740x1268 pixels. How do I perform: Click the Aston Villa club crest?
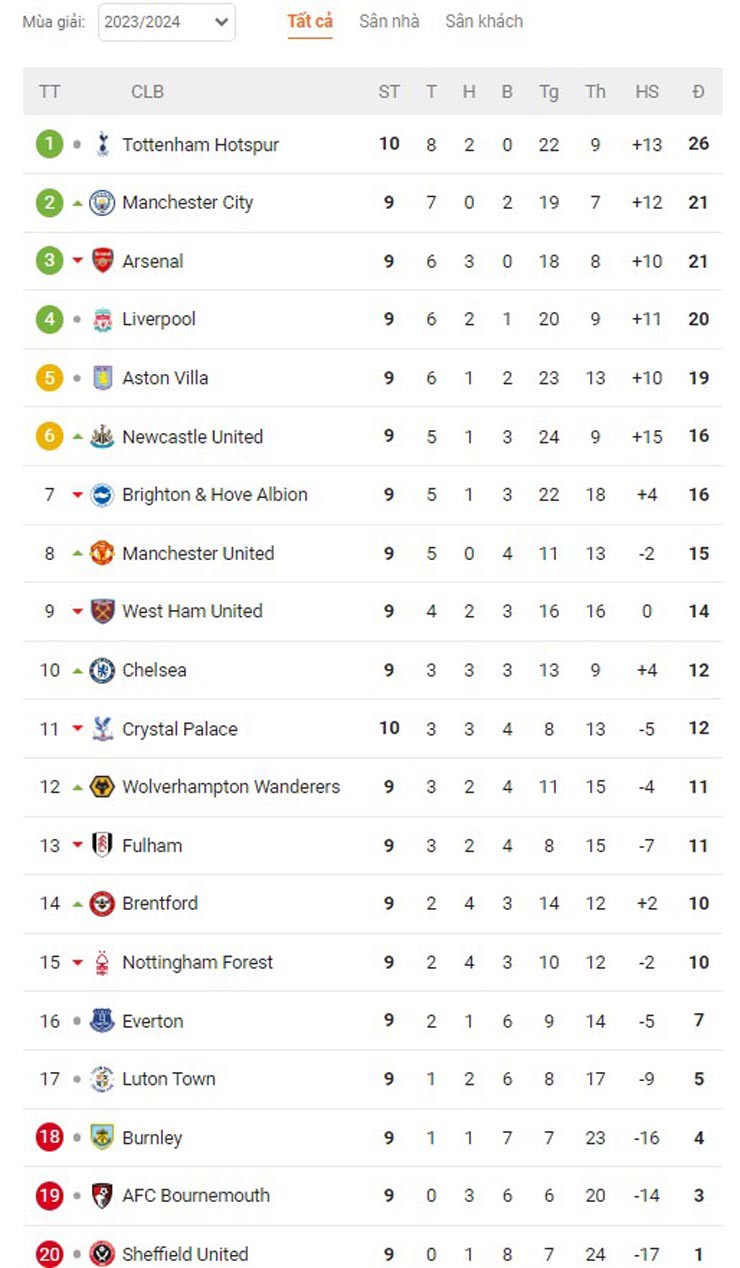coord(102,378)
